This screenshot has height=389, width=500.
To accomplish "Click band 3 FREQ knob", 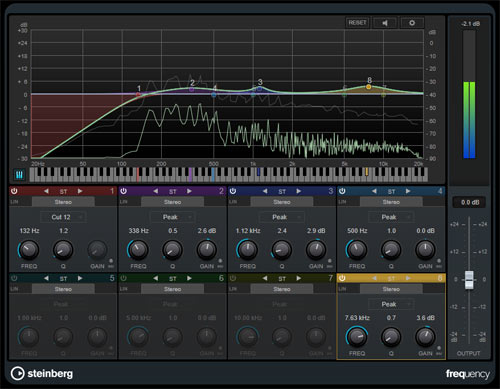I will (247, 250).
